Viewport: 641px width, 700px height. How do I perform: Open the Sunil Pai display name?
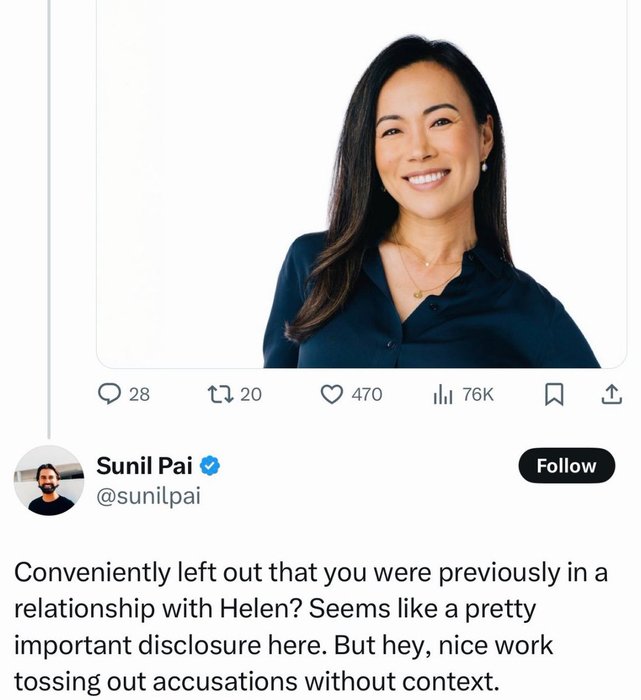click(x=144, y=465)
